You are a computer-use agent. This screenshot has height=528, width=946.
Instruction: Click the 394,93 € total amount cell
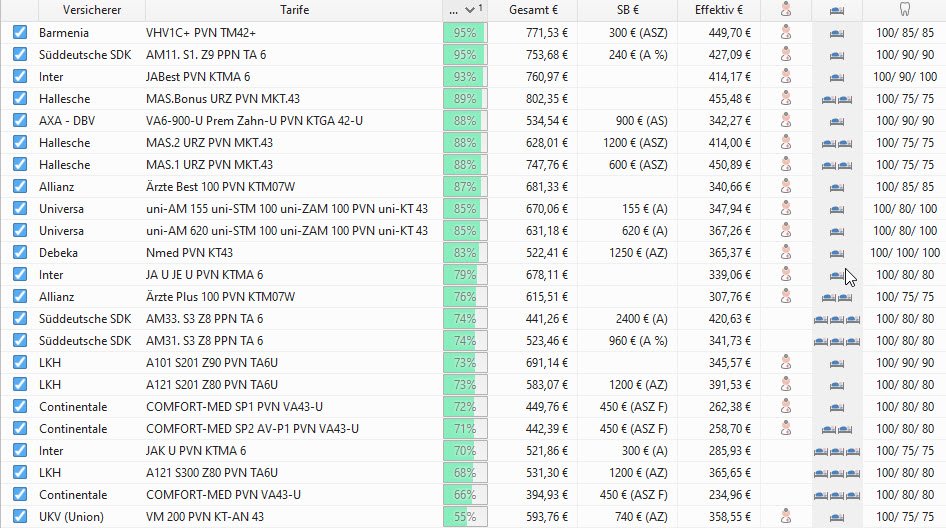[547, 495]
